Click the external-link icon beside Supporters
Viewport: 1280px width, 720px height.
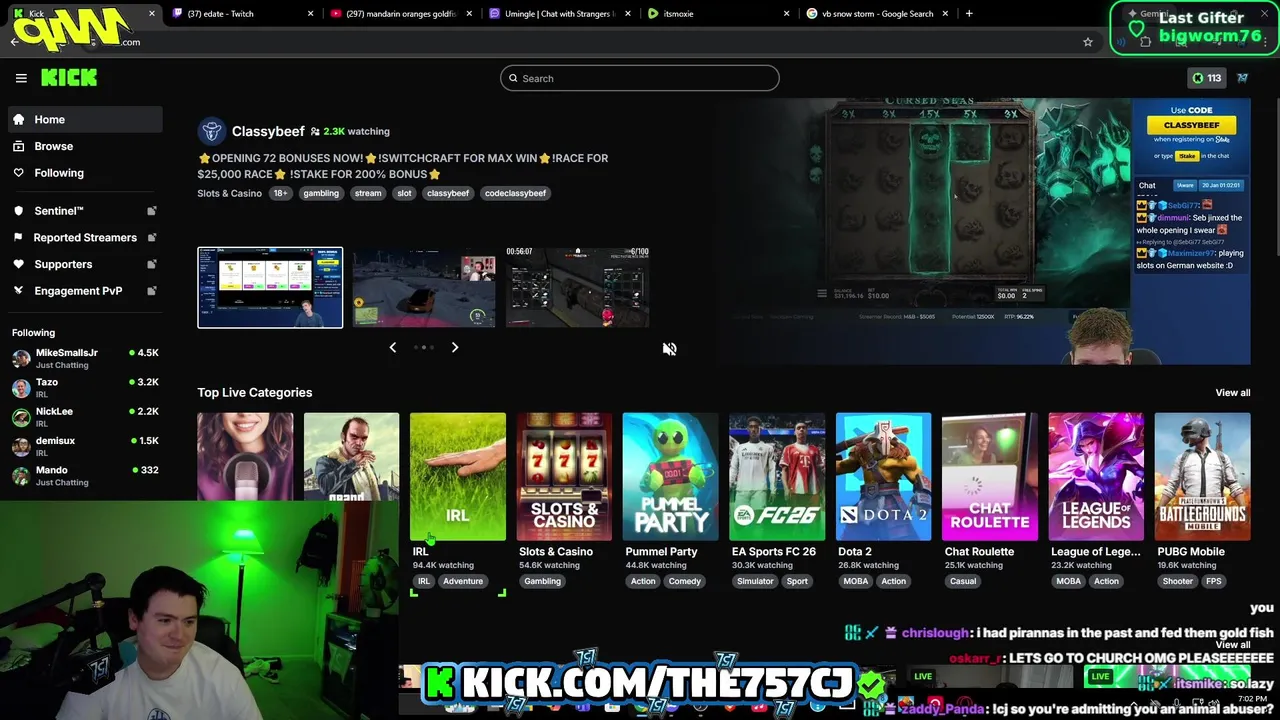point(152,264)
